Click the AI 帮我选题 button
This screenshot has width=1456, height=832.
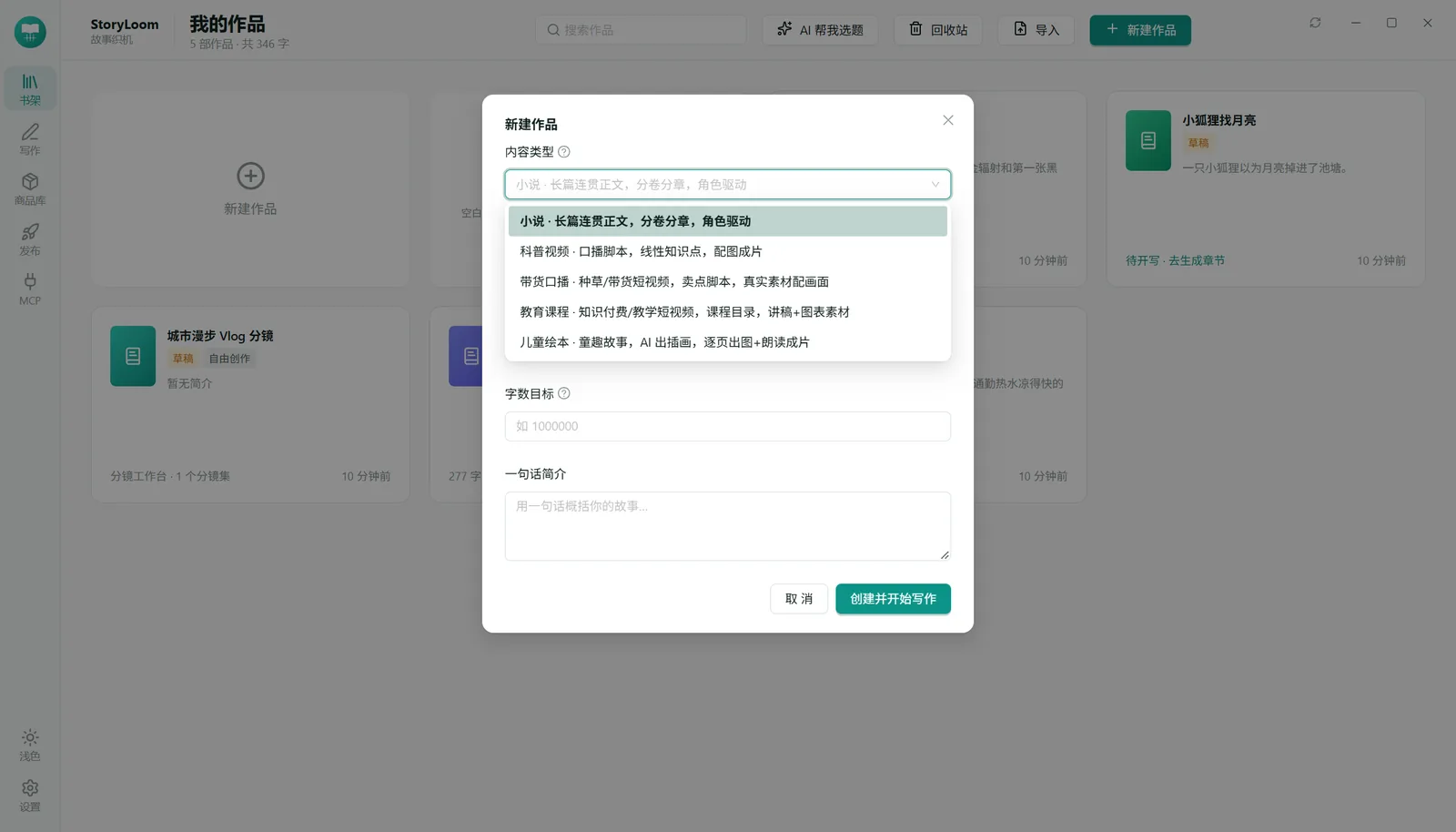pyautogui.click(x=820, y=30)
